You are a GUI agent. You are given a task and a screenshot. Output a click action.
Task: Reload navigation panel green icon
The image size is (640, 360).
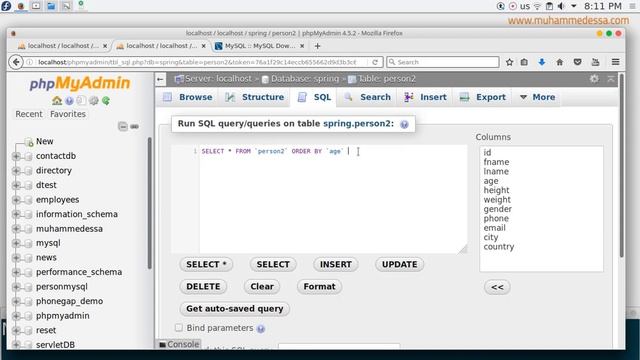click(106, 100)
